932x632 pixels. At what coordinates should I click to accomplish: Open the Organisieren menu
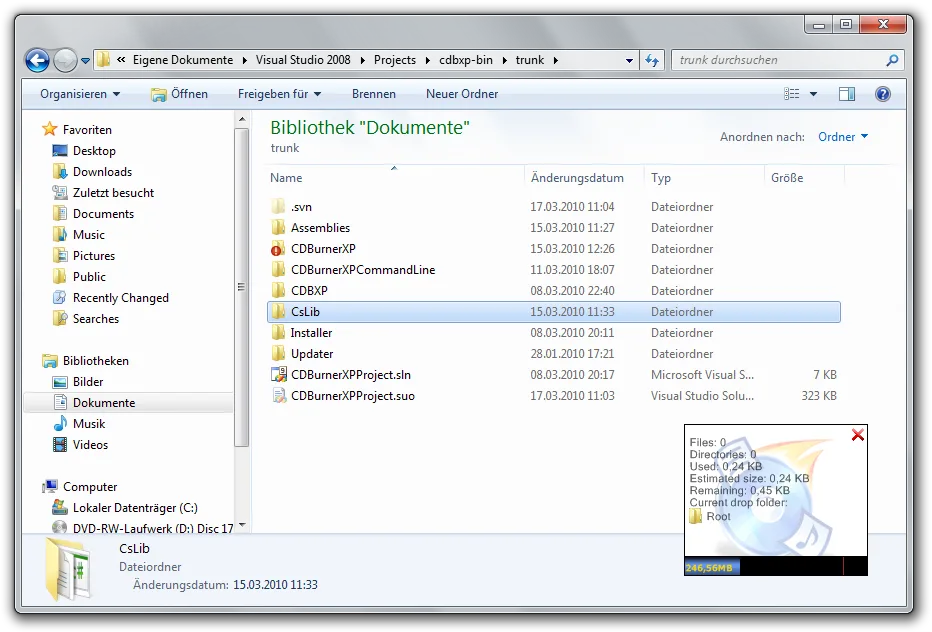(80, 94)
